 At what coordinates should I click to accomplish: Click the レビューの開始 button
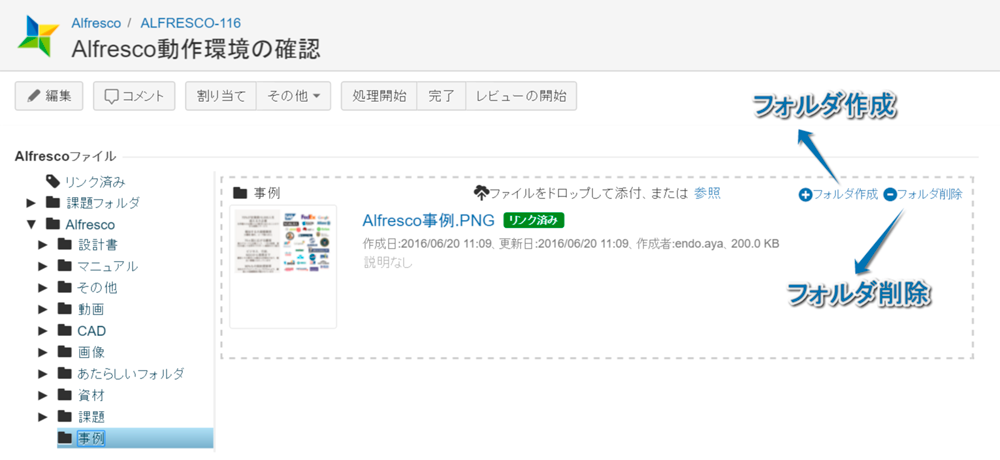pyautogui.click(x=521, y=96)
